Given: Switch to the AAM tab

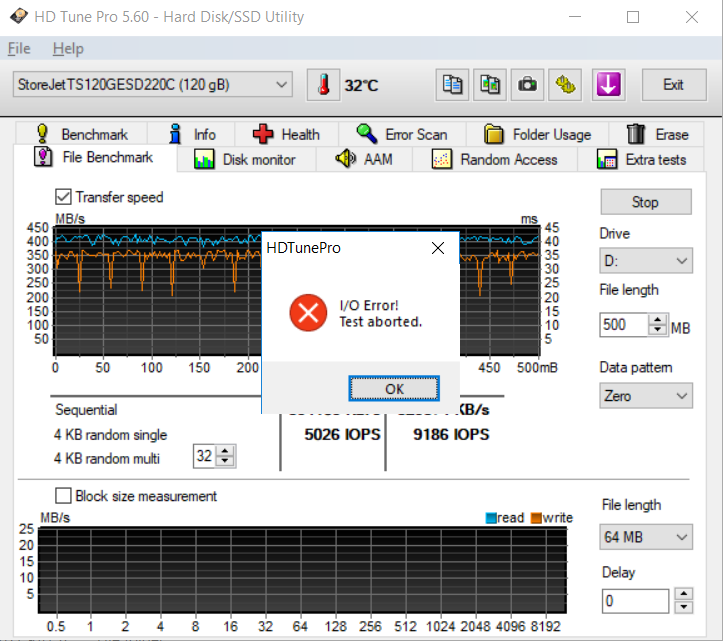Looking at the screenshot, I should (x=364, y=160).
